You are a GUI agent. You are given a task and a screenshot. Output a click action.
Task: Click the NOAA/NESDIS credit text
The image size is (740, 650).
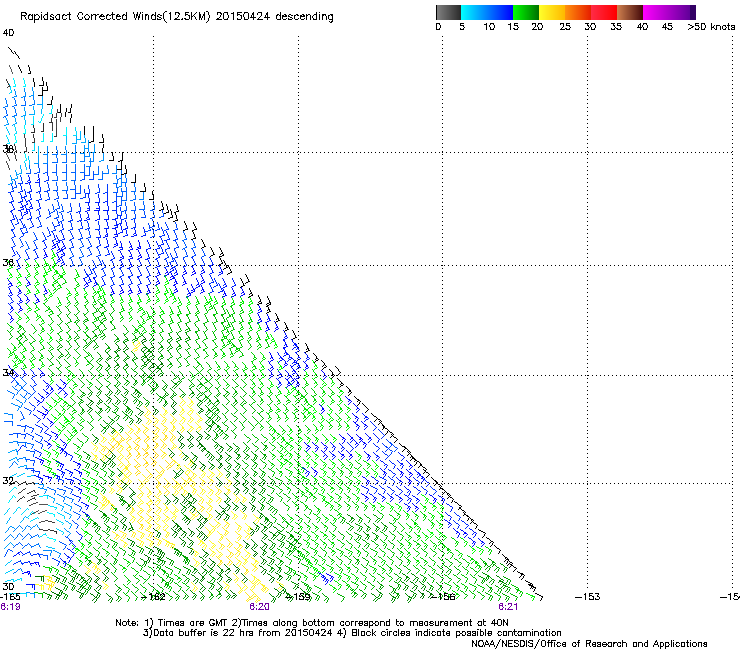589,644
